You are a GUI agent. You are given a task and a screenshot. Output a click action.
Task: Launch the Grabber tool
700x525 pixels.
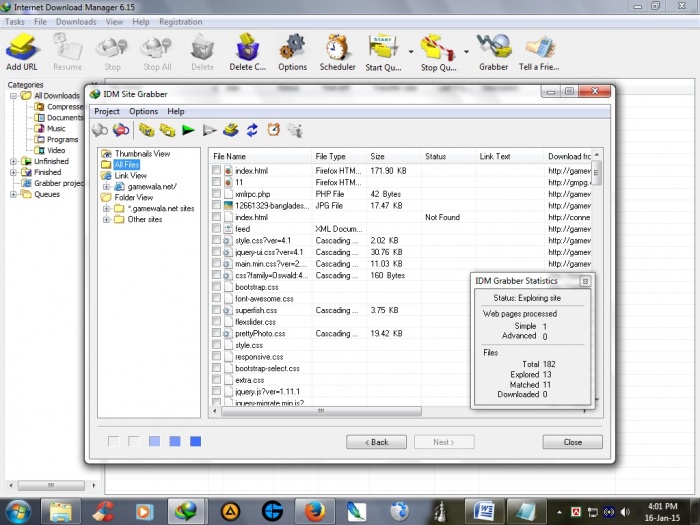pos(493,50)
